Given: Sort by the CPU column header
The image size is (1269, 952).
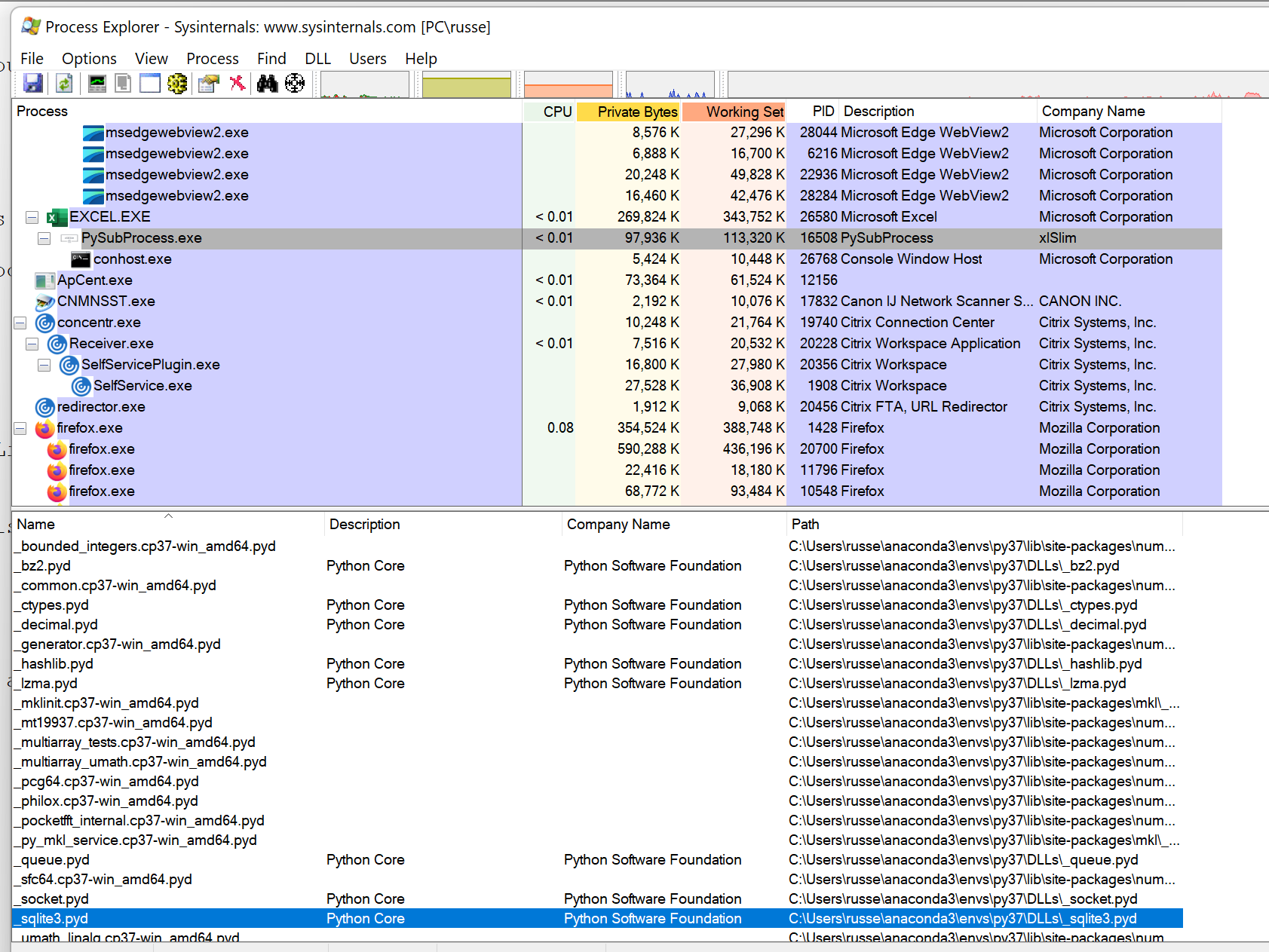Looking at the screenshot, I should (x=549, y=112).
